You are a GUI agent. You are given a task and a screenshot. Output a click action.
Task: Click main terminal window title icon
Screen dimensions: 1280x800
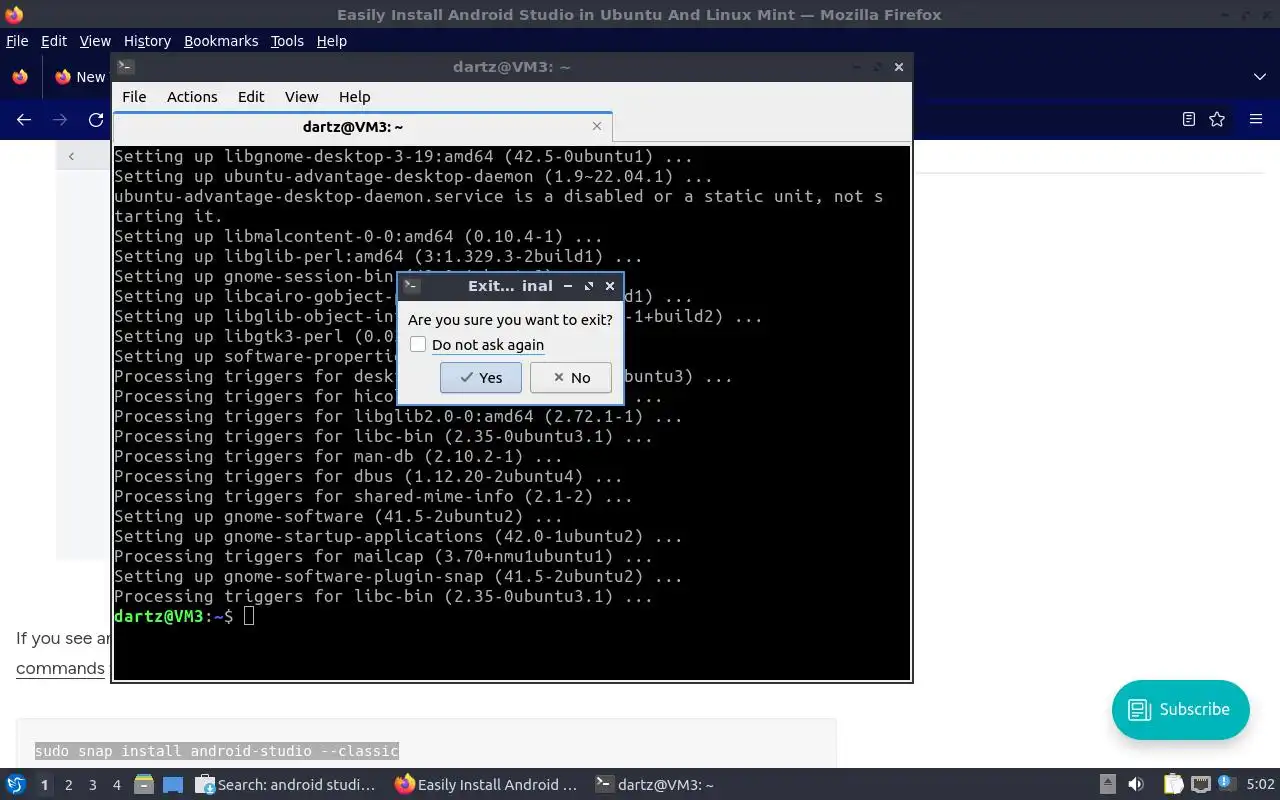(x=125, y=67)
